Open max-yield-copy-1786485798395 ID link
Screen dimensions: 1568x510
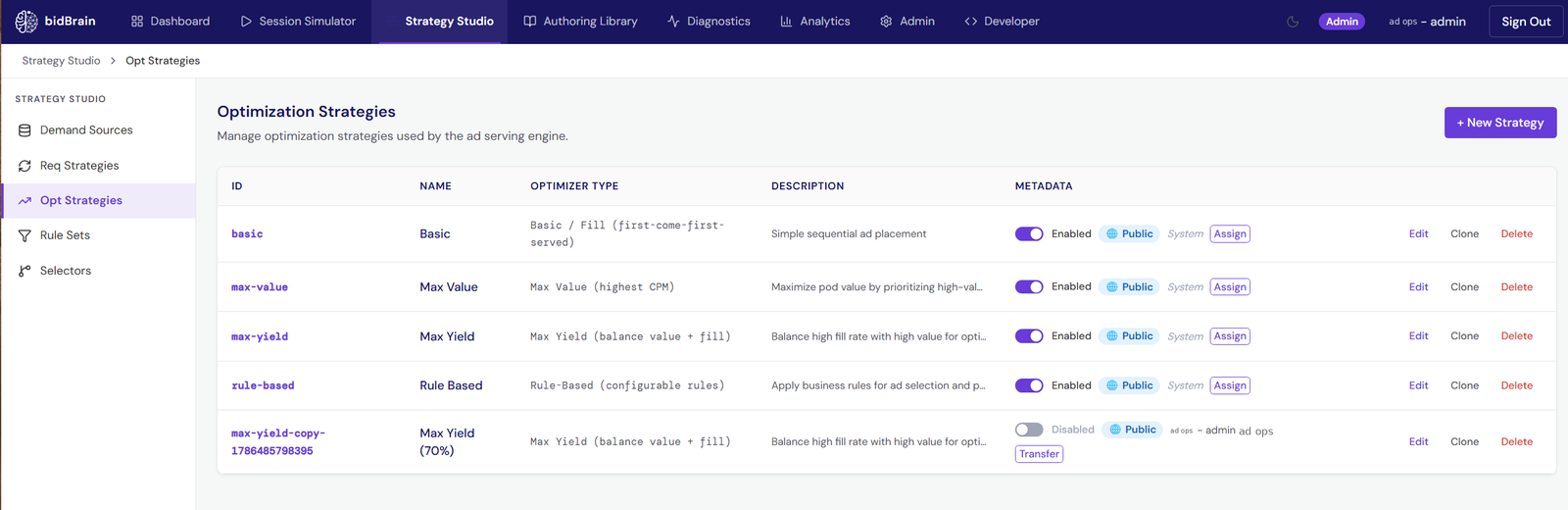tap(278, 441)
